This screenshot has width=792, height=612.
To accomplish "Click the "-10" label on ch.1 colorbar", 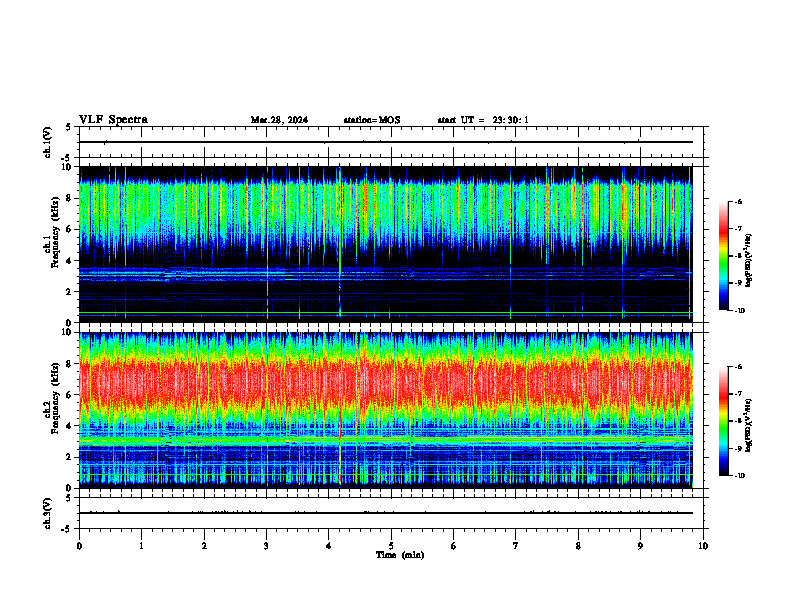I will [x=739, y=311].
